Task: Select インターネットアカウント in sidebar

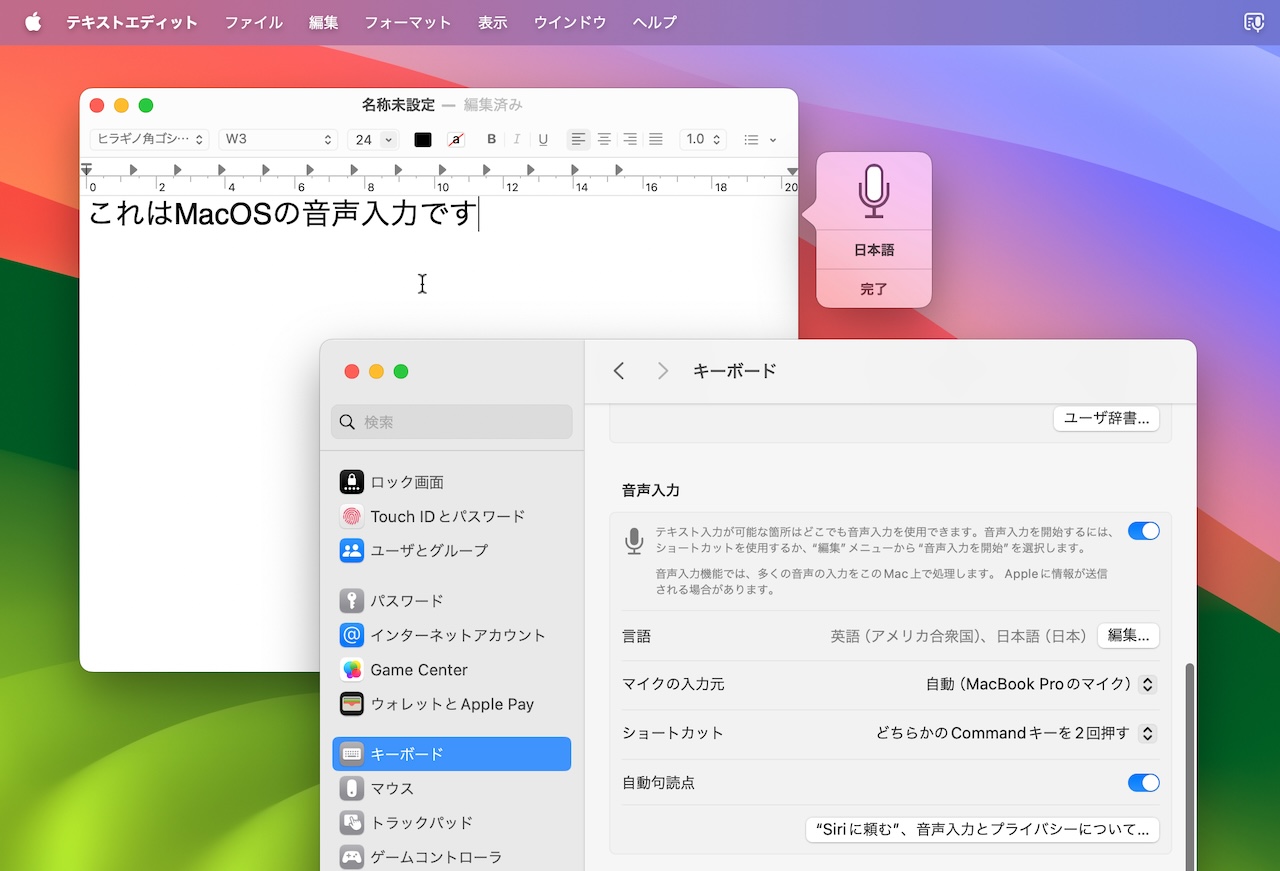Action: (x=452, y=635)
